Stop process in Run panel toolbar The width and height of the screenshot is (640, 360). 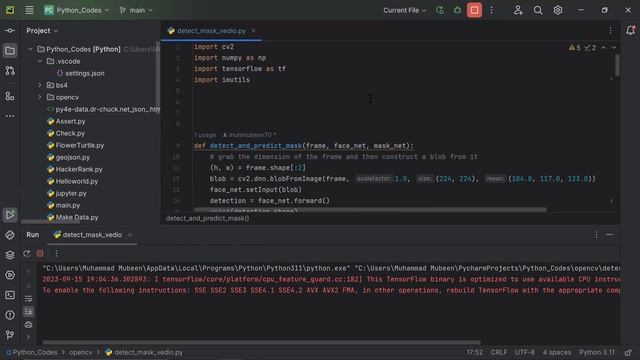click(40, 253)
